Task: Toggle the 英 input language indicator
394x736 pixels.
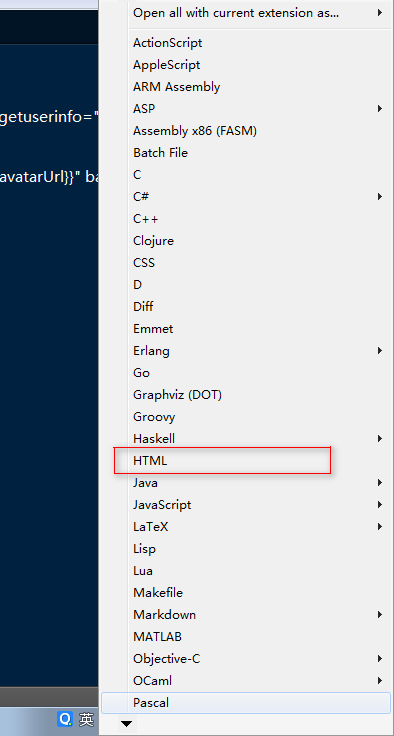Action: point(86,718)
